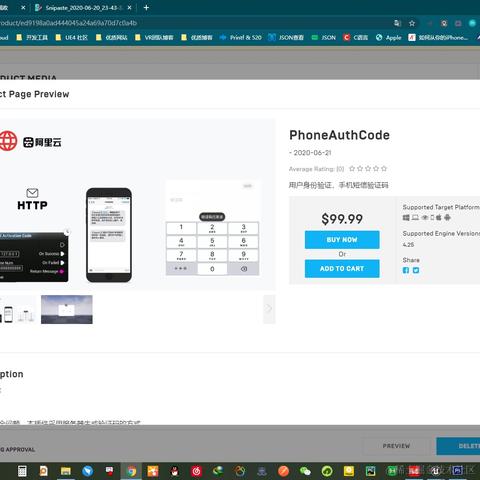The image size is (480, 480).
Task: Open the JSON bookmark
Action: [x=324, y=37]
